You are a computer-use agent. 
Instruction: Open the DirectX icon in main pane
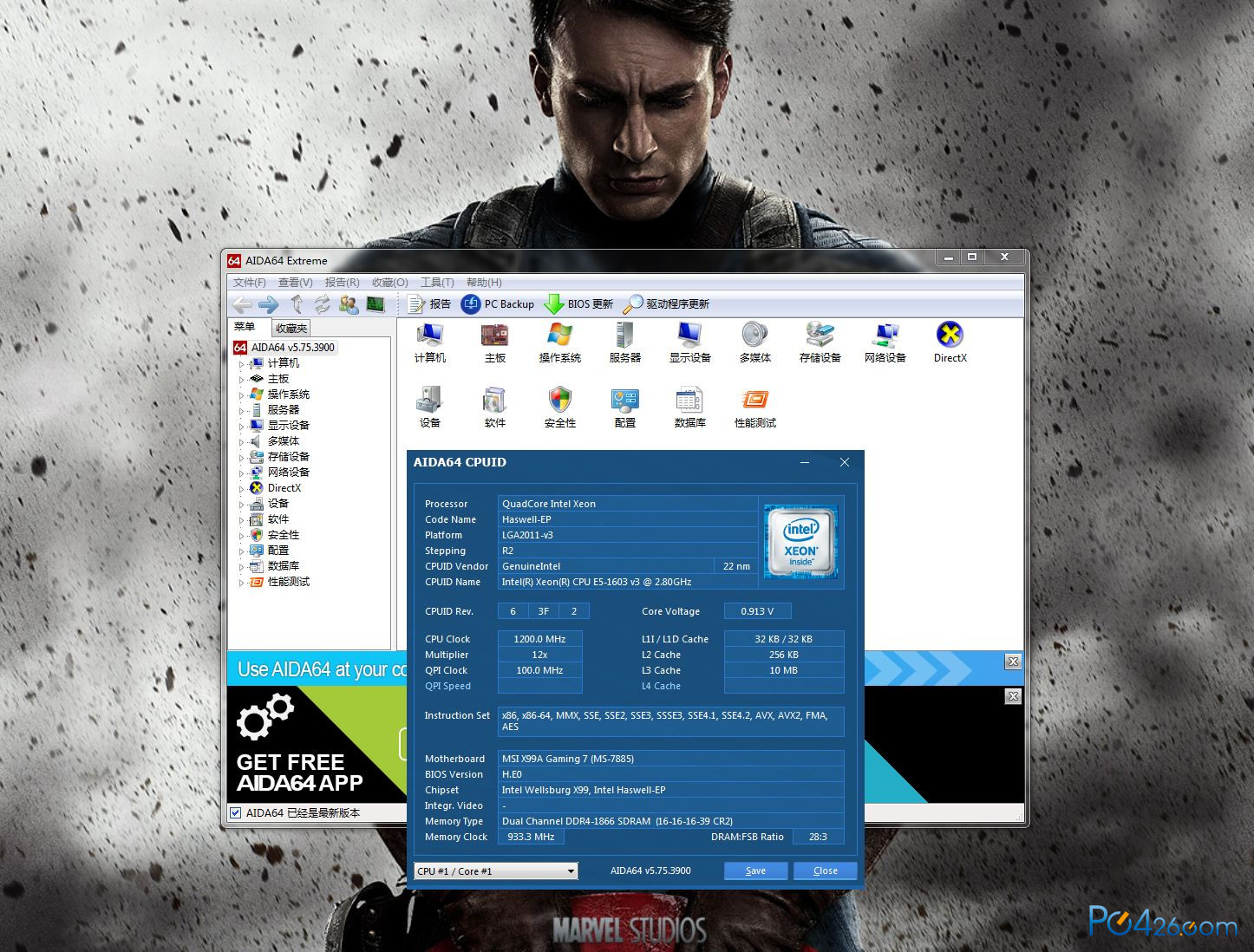point(950,342)
